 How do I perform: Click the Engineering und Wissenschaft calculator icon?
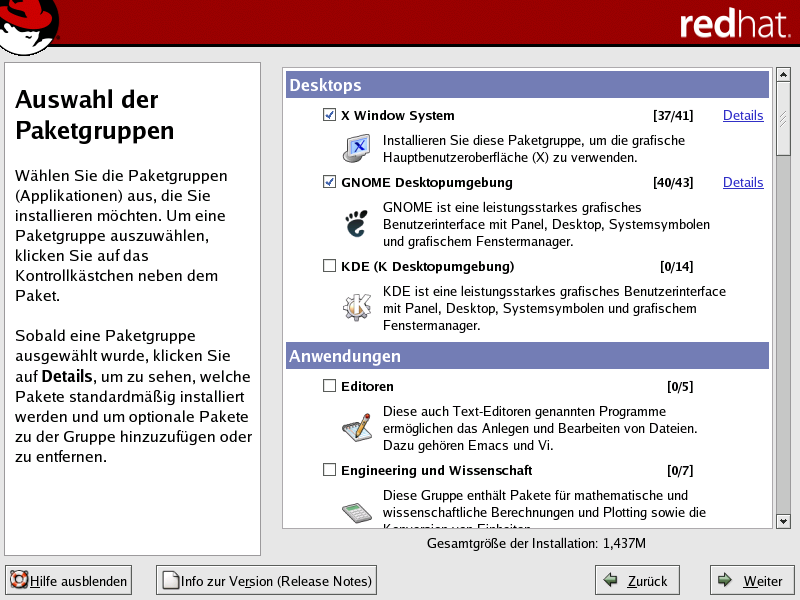pos(356,511)
